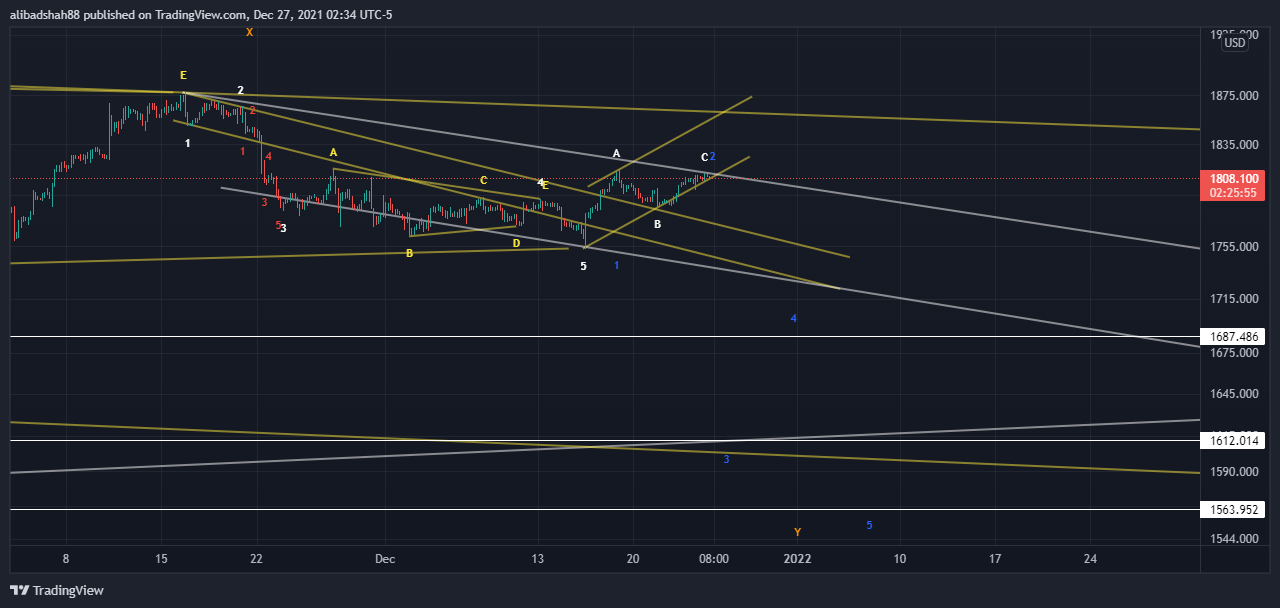Click the 17 date label on time axis
1280x608 pixels.
point(995,558)
